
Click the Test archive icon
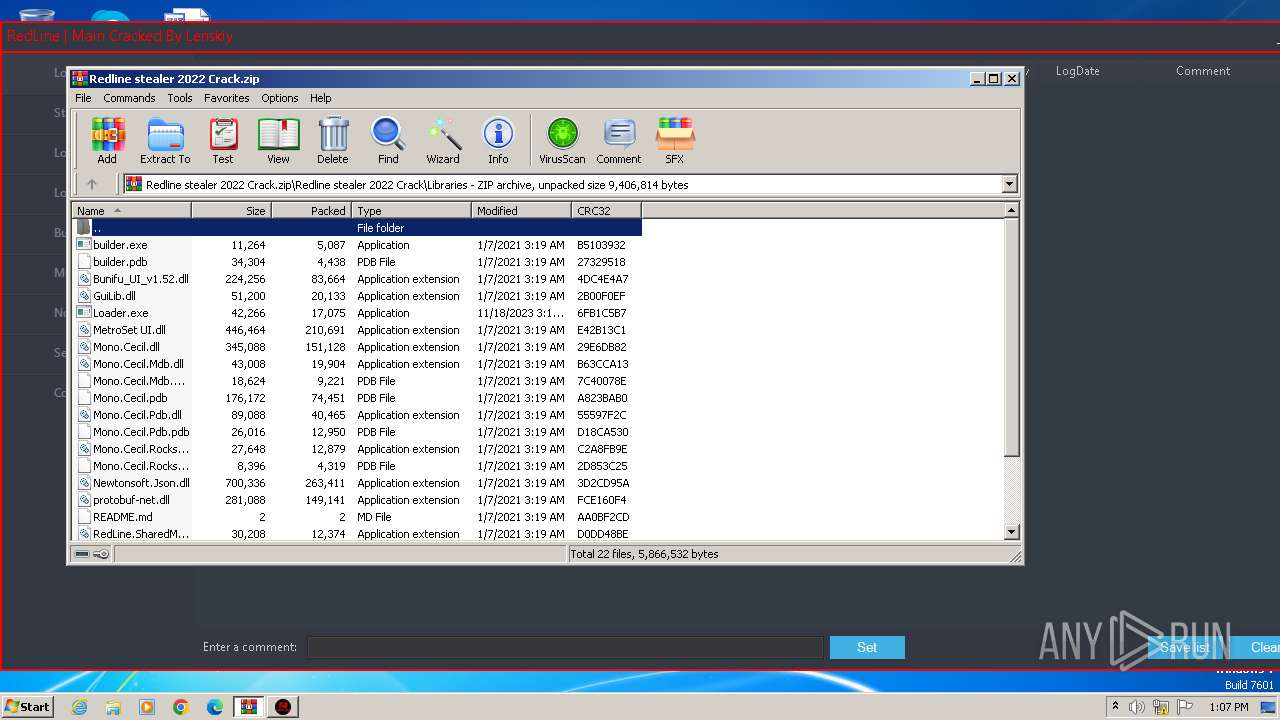tap(223, 140)
